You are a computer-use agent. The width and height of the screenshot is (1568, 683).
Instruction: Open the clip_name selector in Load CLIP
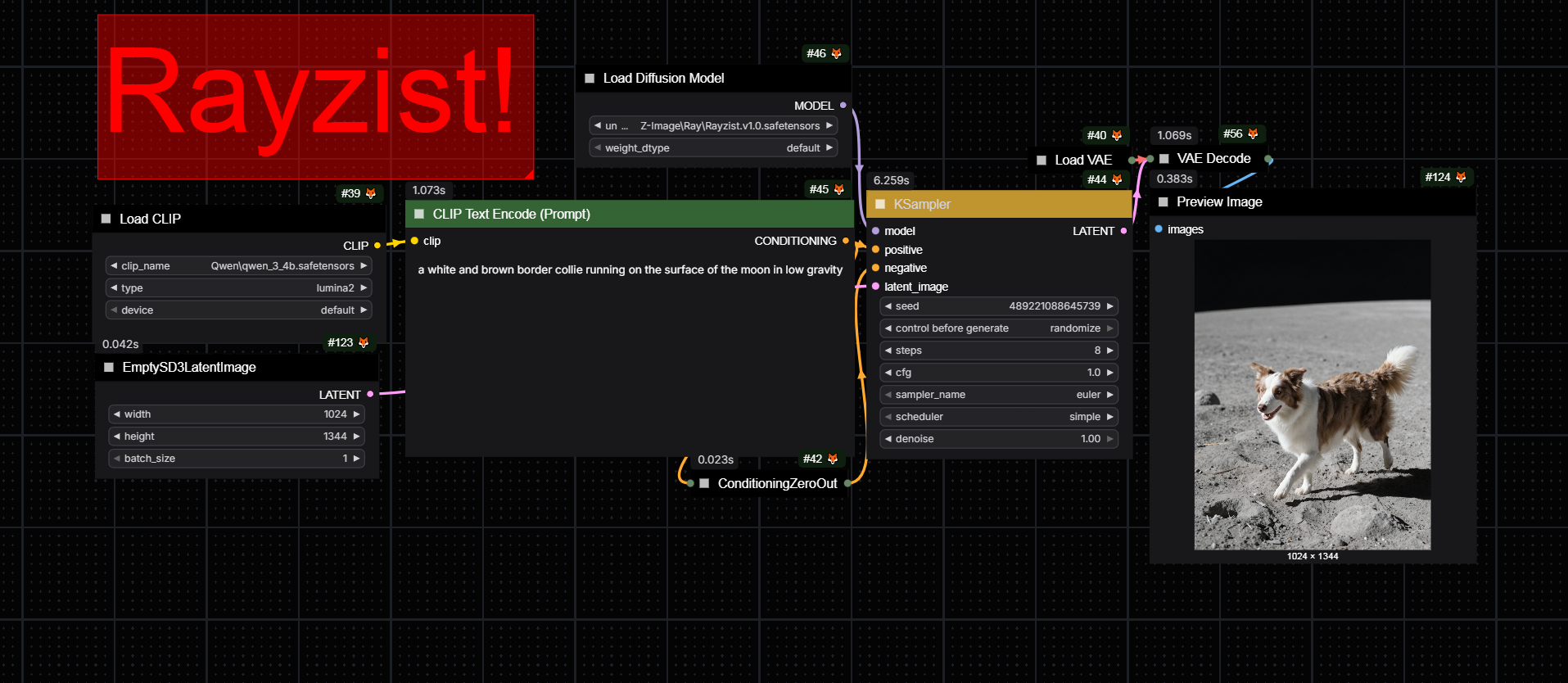coord(238,266)
